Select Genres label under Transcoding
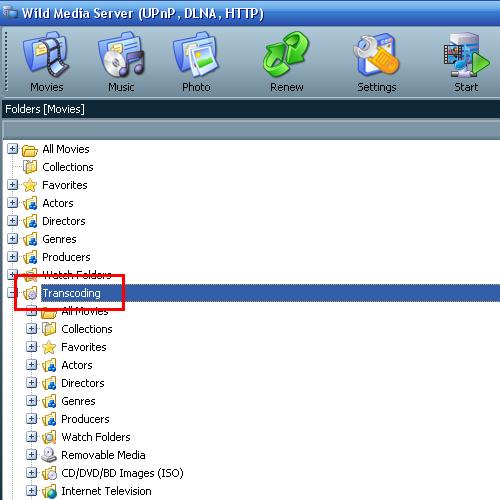Image resolution: width=500 pixels, height=500 pixels. click(78, 401)
